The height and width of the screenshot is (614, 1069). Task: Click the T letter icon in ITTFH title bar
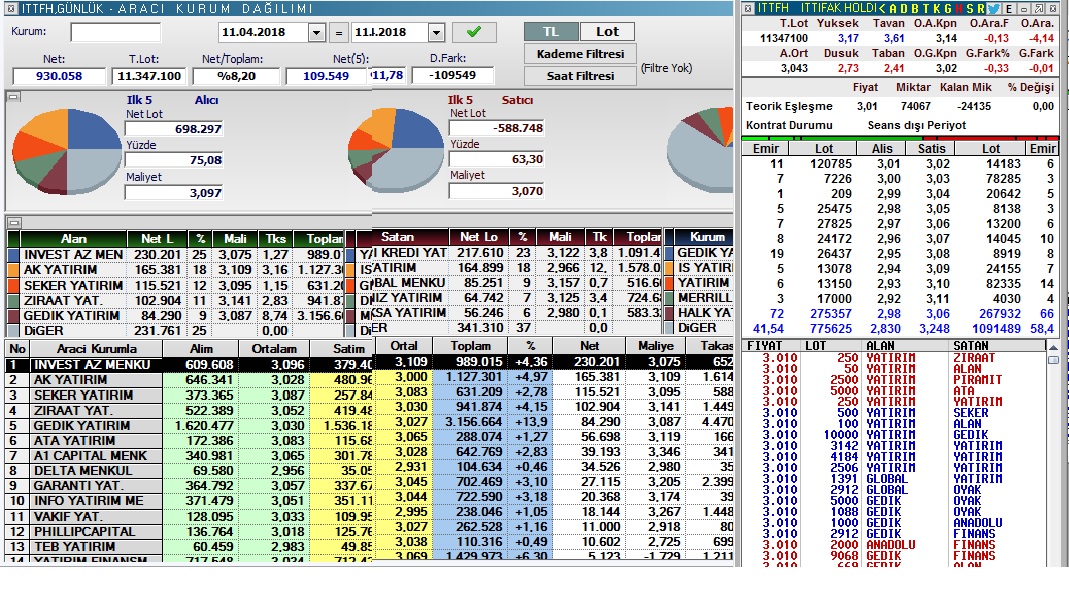coord(926,9)
